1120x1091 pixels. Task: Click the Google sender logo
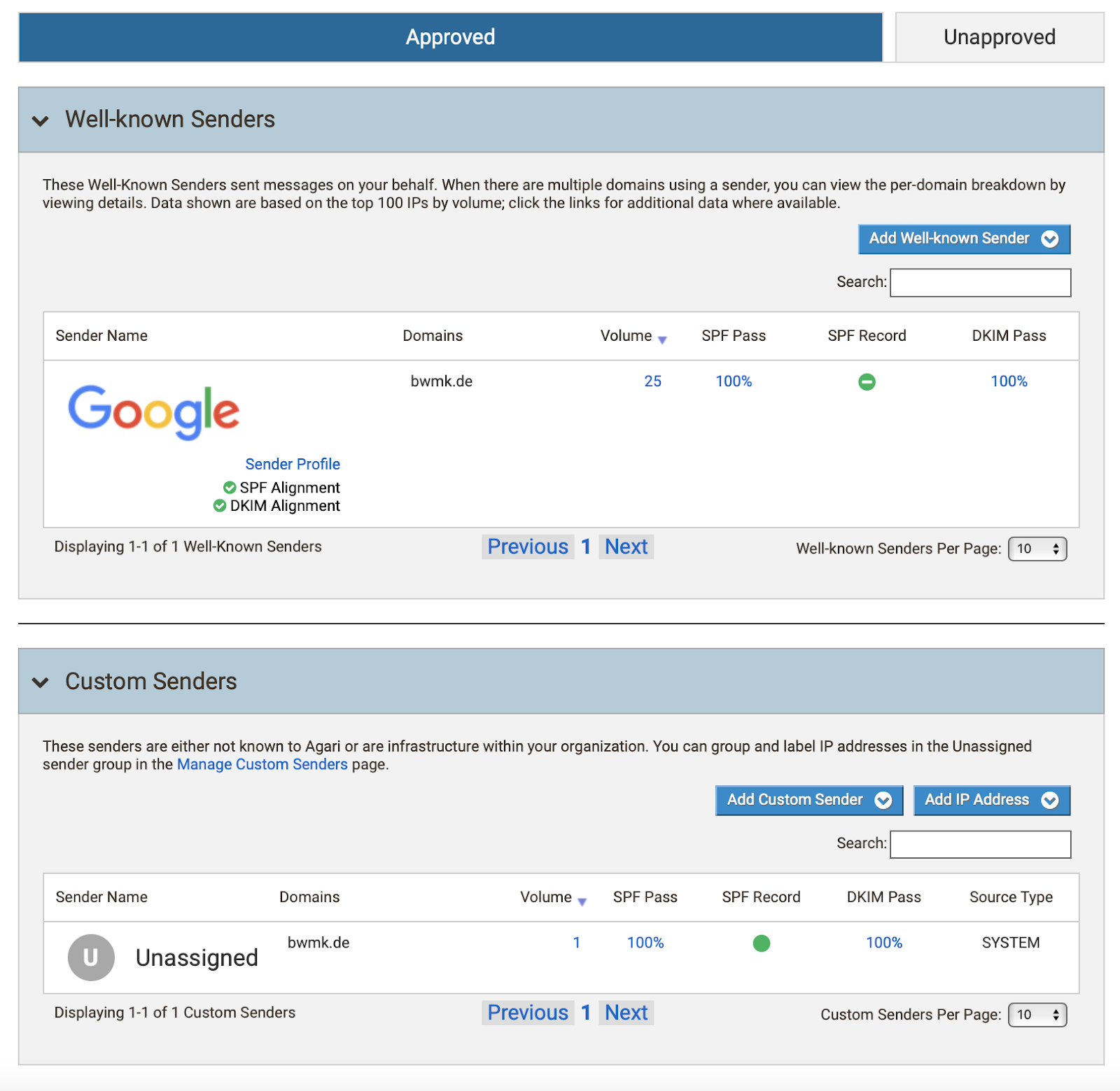pos(153,411)
